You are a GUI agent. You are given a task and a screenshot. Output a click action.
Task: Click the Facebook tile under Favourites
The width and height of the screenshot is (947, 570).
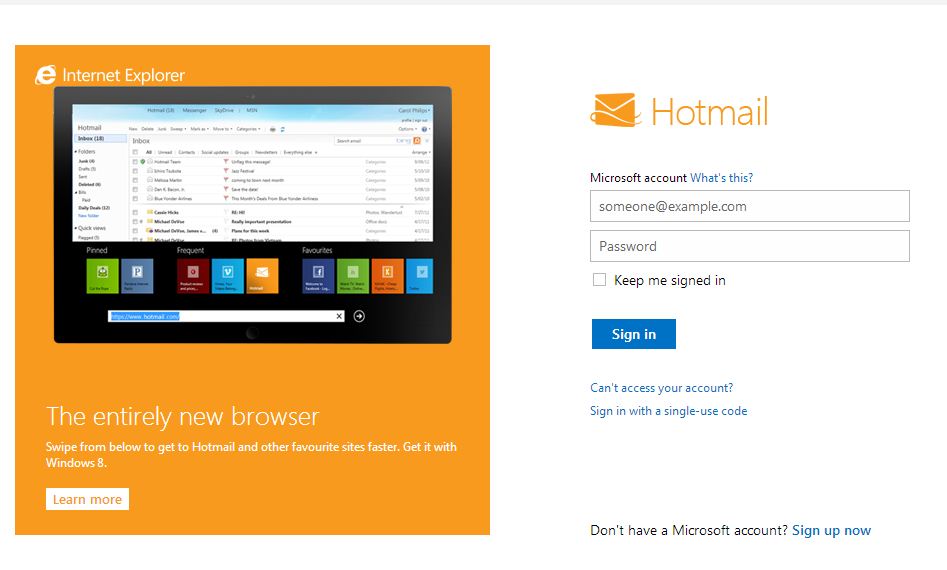pyautogui.click(x=318, y=276)
